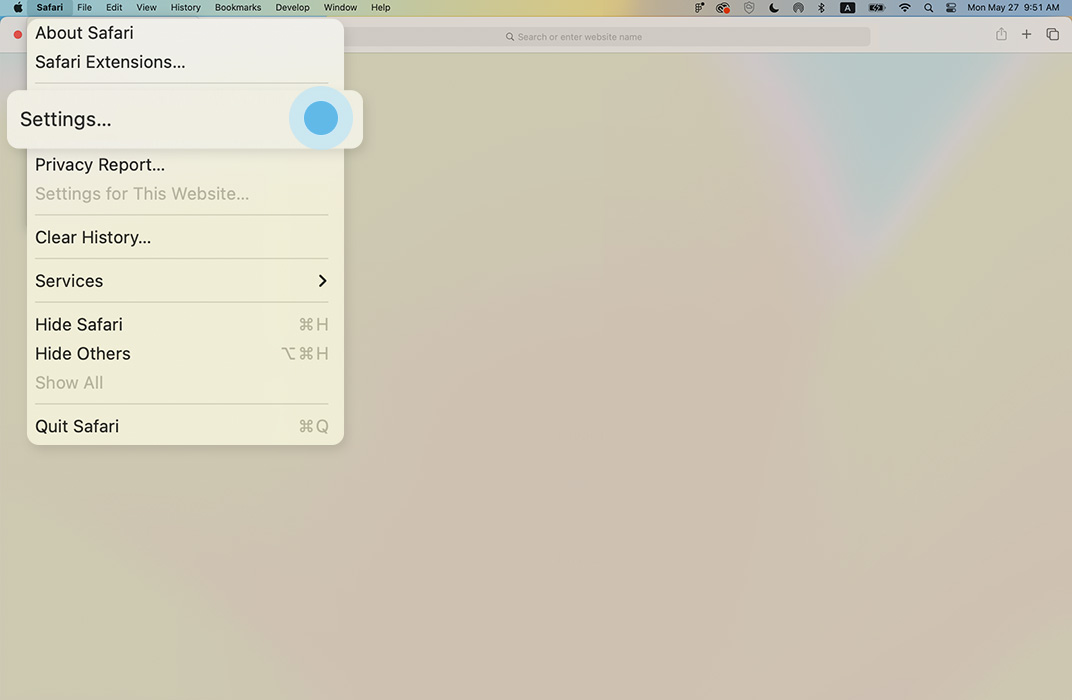Click the Wi-Fi status icon
Image resolution: width=1072 pixels, height=700 pixels.
coord(905,8)
